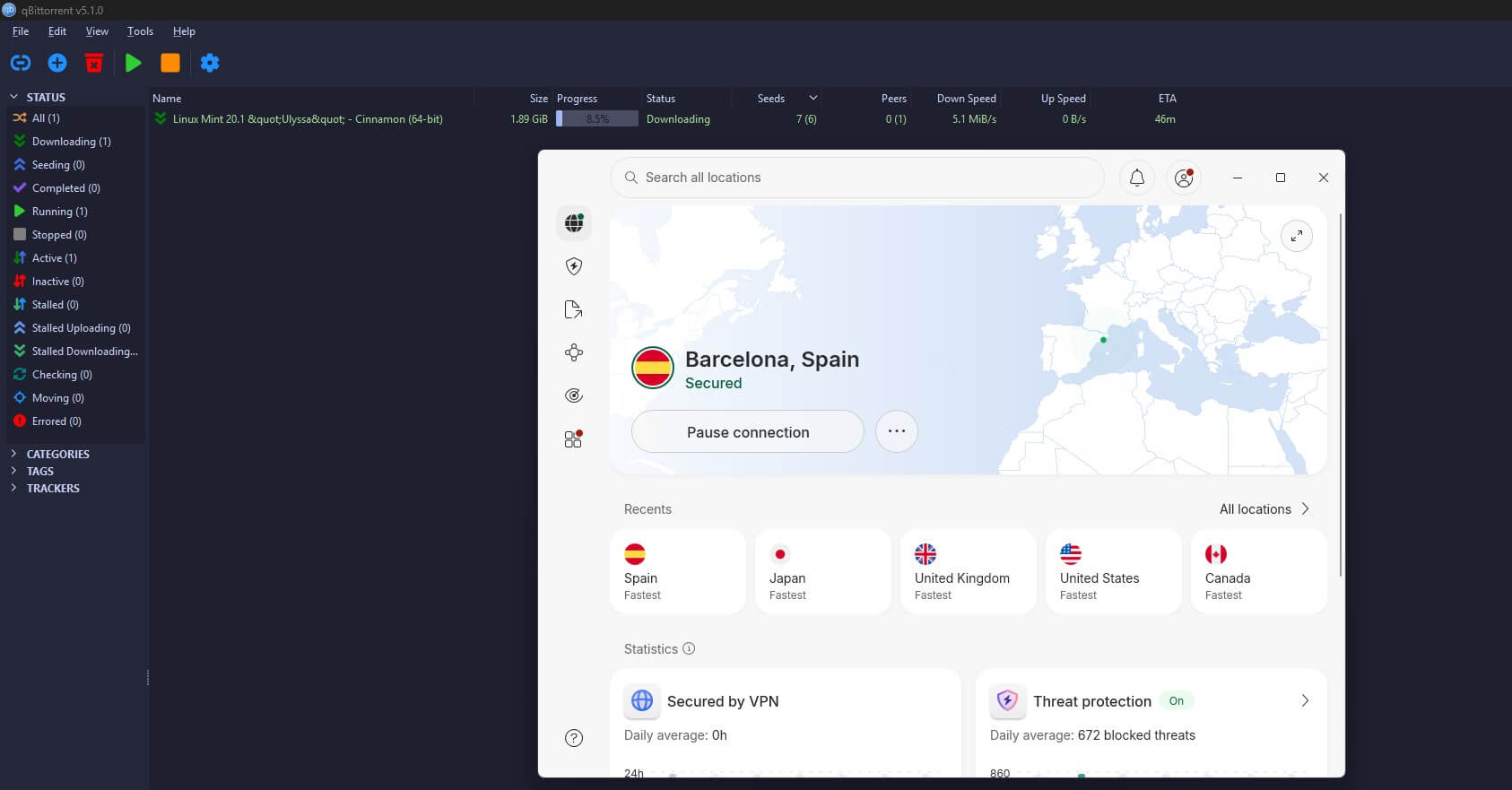Open the VPN notifications bell
The height and width of the screenshot is (790, 1512).
1137,178
